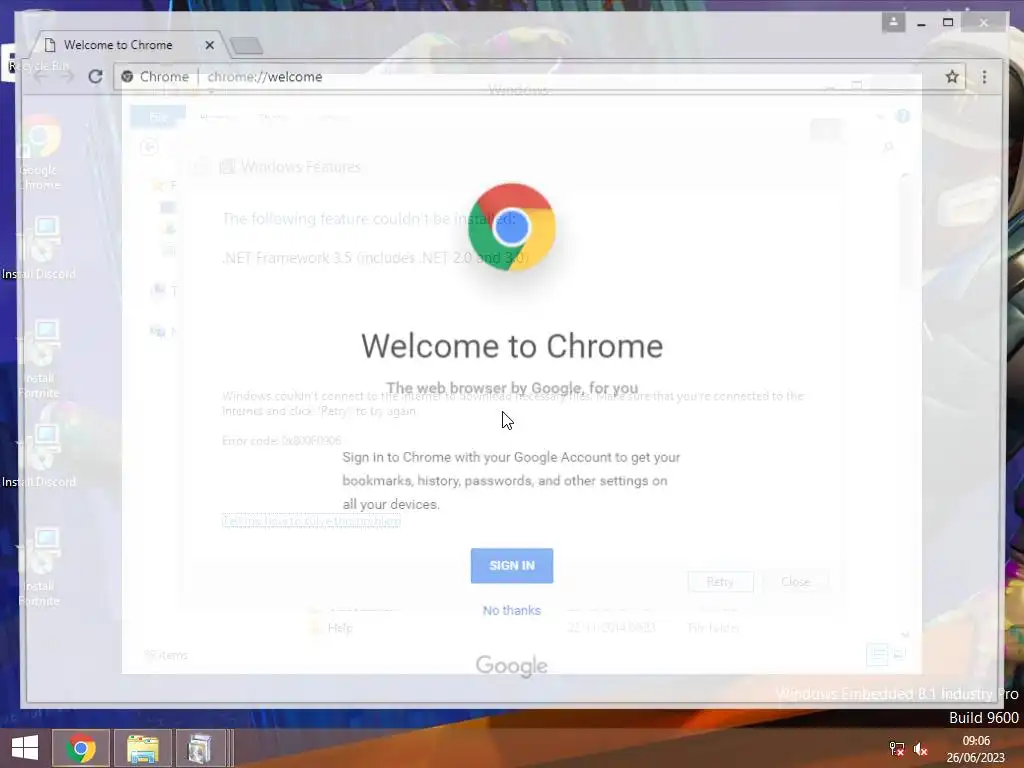Click the Welcome to Chrome heading
The width and height of the screenshot is (1024, 768).
512,346
